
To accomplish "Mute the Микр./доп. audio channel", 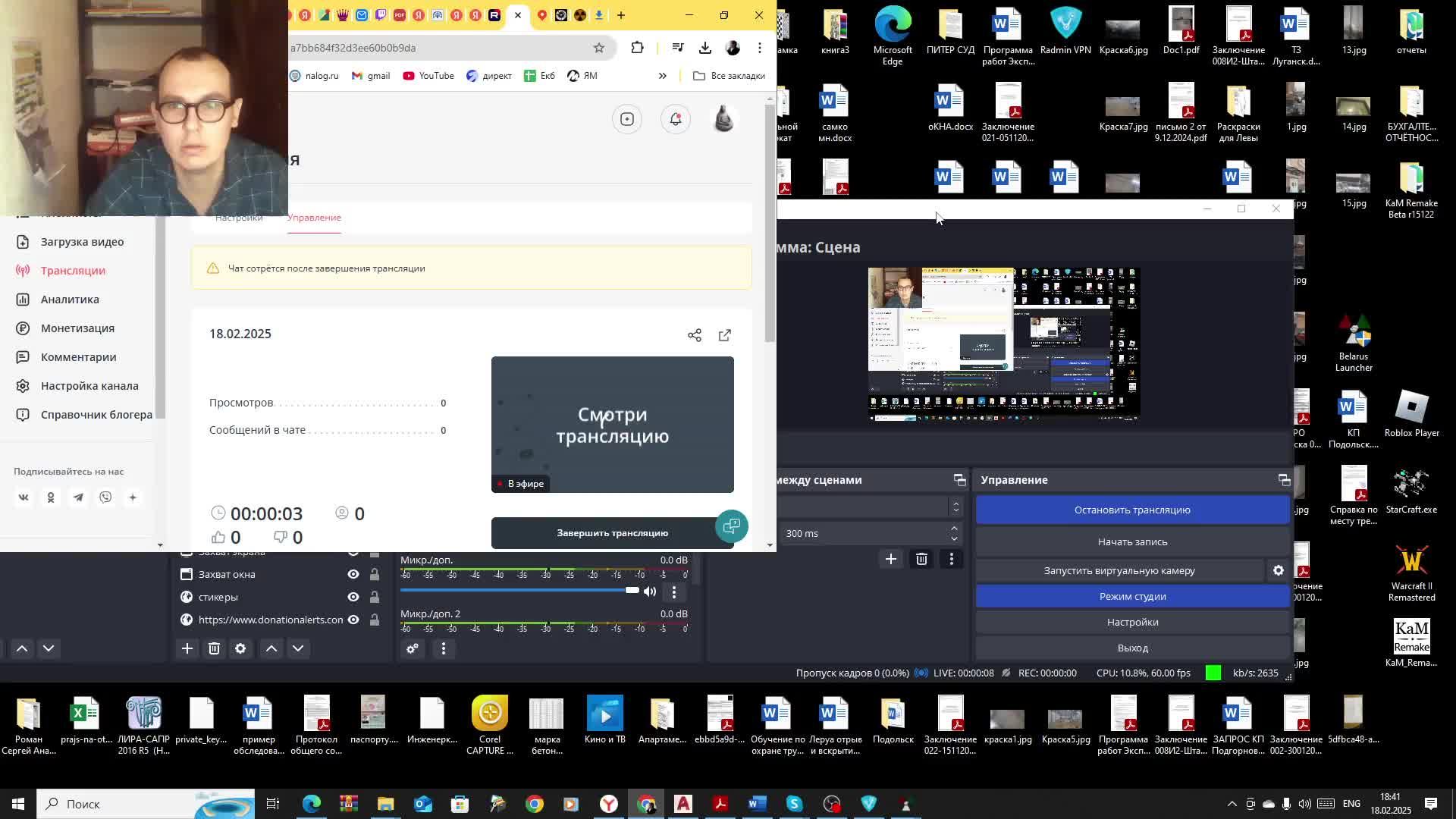I will [650, 591].
